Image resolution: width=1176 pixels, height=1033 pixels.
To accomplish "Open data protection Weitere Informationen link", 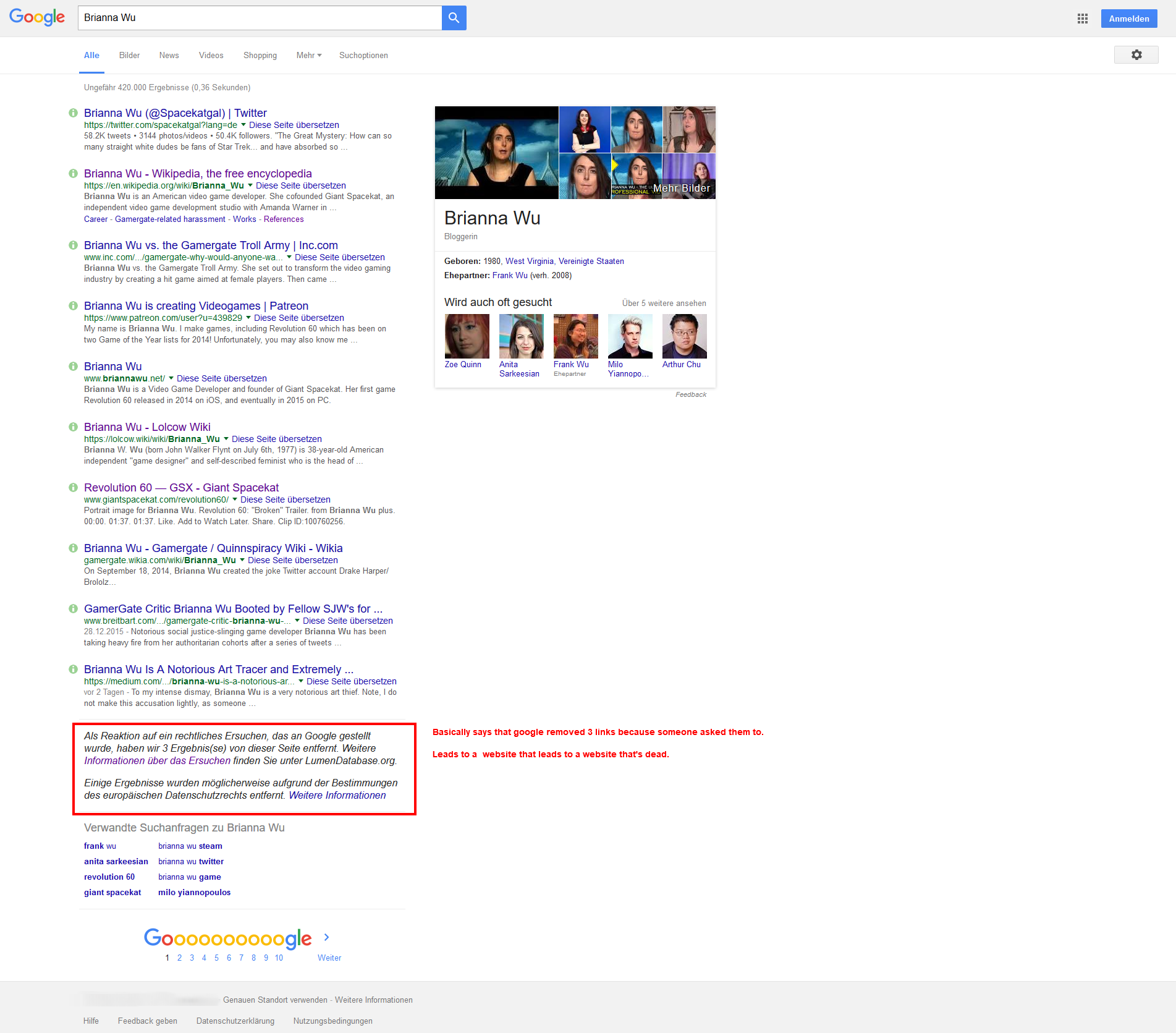I will pos(337,796).
